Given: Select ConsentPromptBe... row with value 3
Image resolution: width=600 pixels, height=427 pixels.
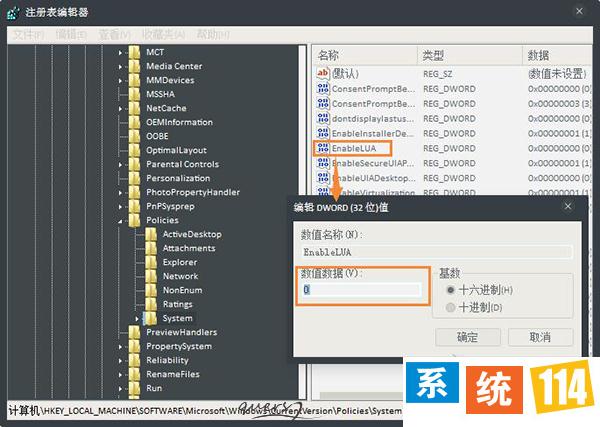Looking at the screenshot, I should 453,104.
